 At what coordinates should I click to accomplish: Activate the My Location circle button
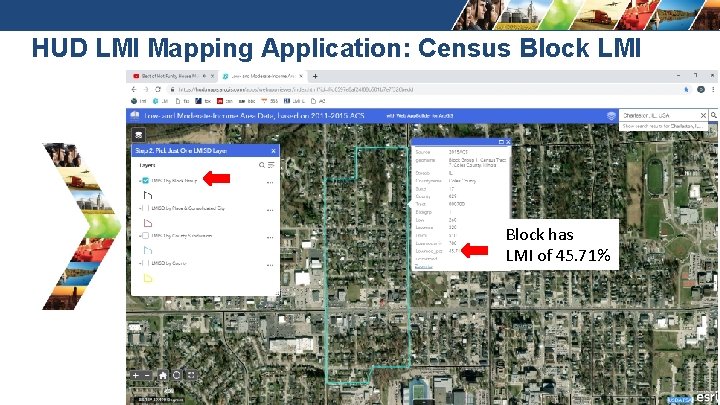tap(176, 375)
